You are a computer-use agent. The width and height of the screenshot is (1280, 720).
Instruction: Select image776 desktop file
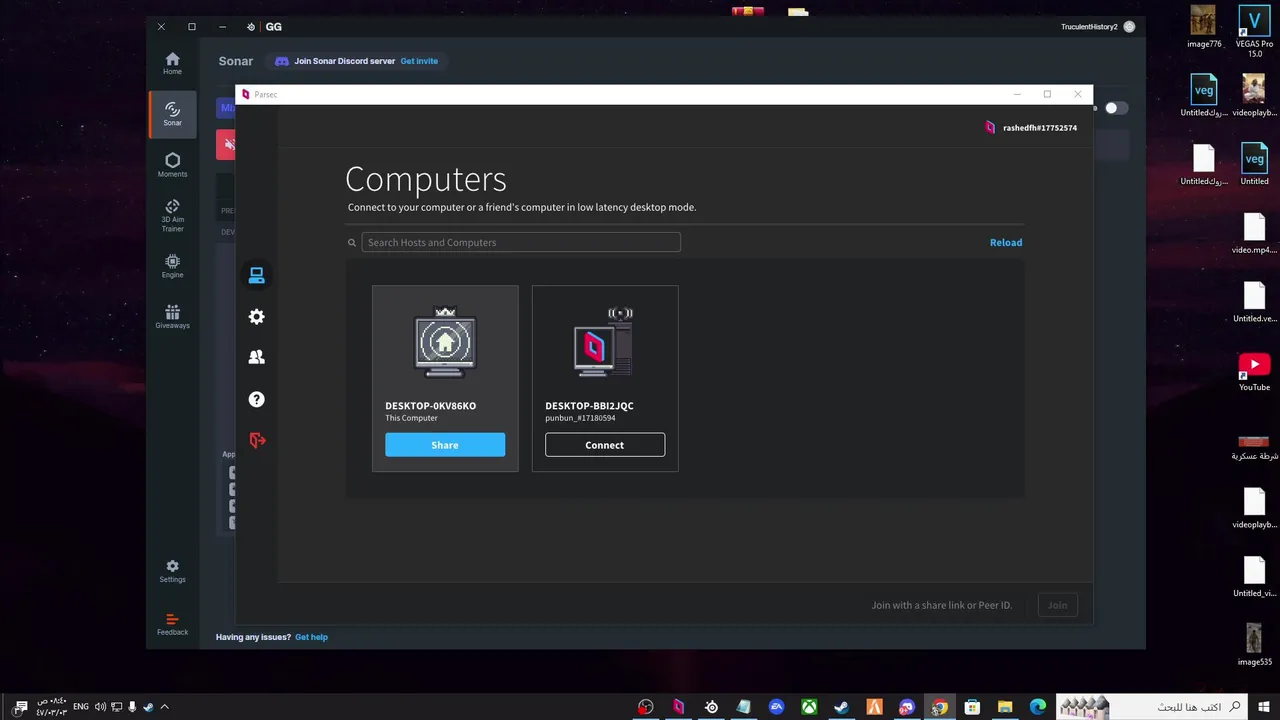click(1204, 27)
